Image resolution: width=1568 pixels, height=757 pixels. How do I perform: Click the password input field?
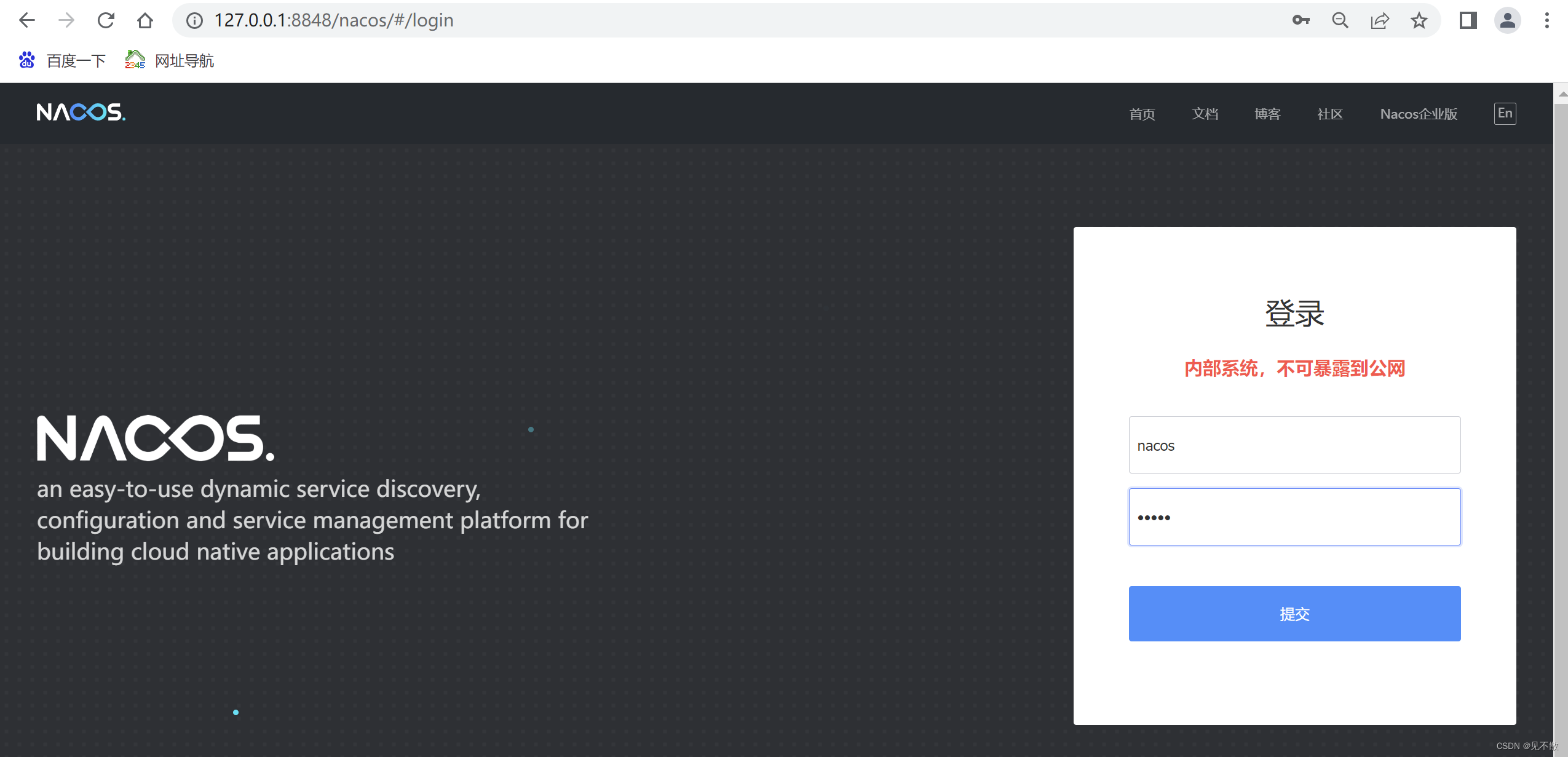[x=1294, y=517]
